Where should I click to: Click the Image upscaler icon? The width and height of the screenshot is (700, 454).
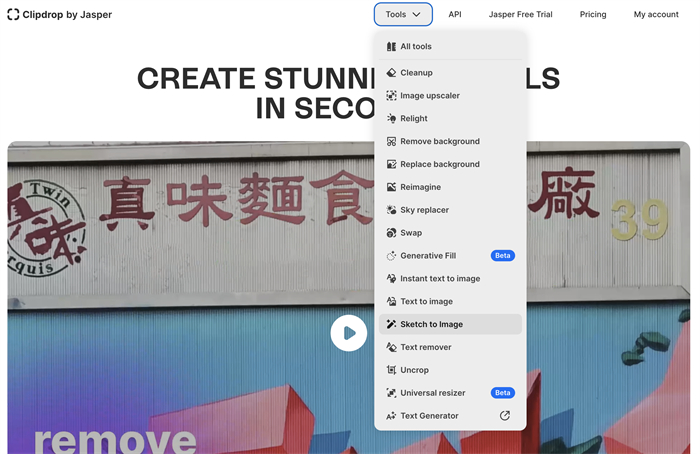(x=392, y=96)
